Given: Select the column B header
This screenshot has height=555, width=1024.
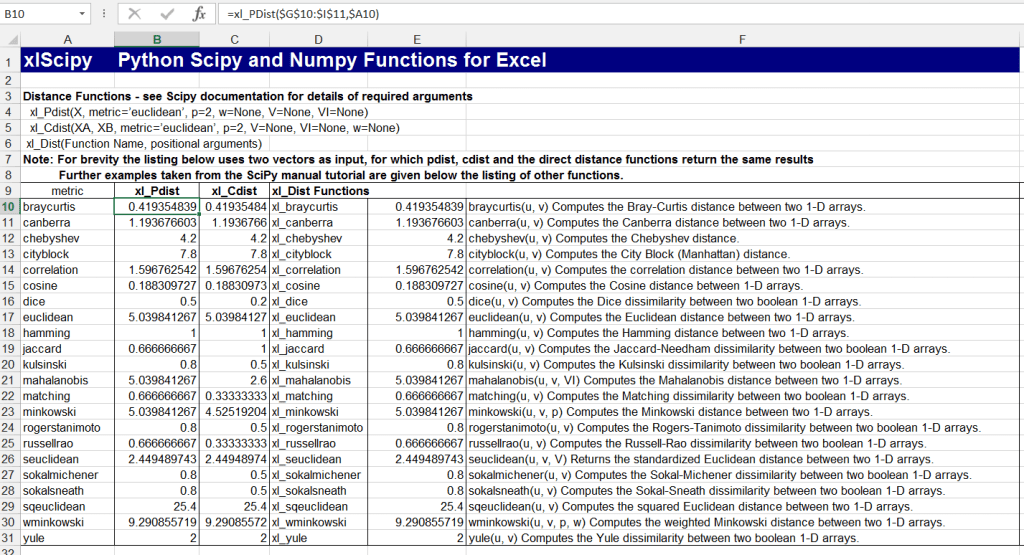Looking at the screenshot, I should pos(157,39).
